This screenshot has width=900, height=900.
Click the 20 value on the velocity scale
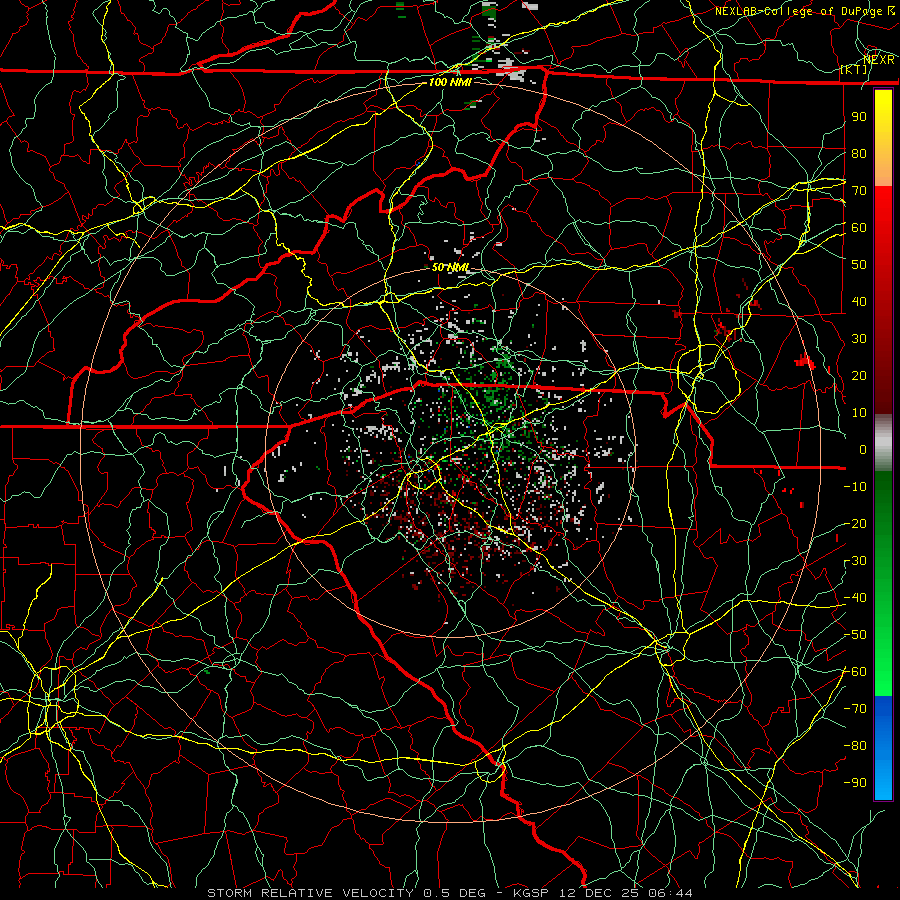(x=859, y=376)
